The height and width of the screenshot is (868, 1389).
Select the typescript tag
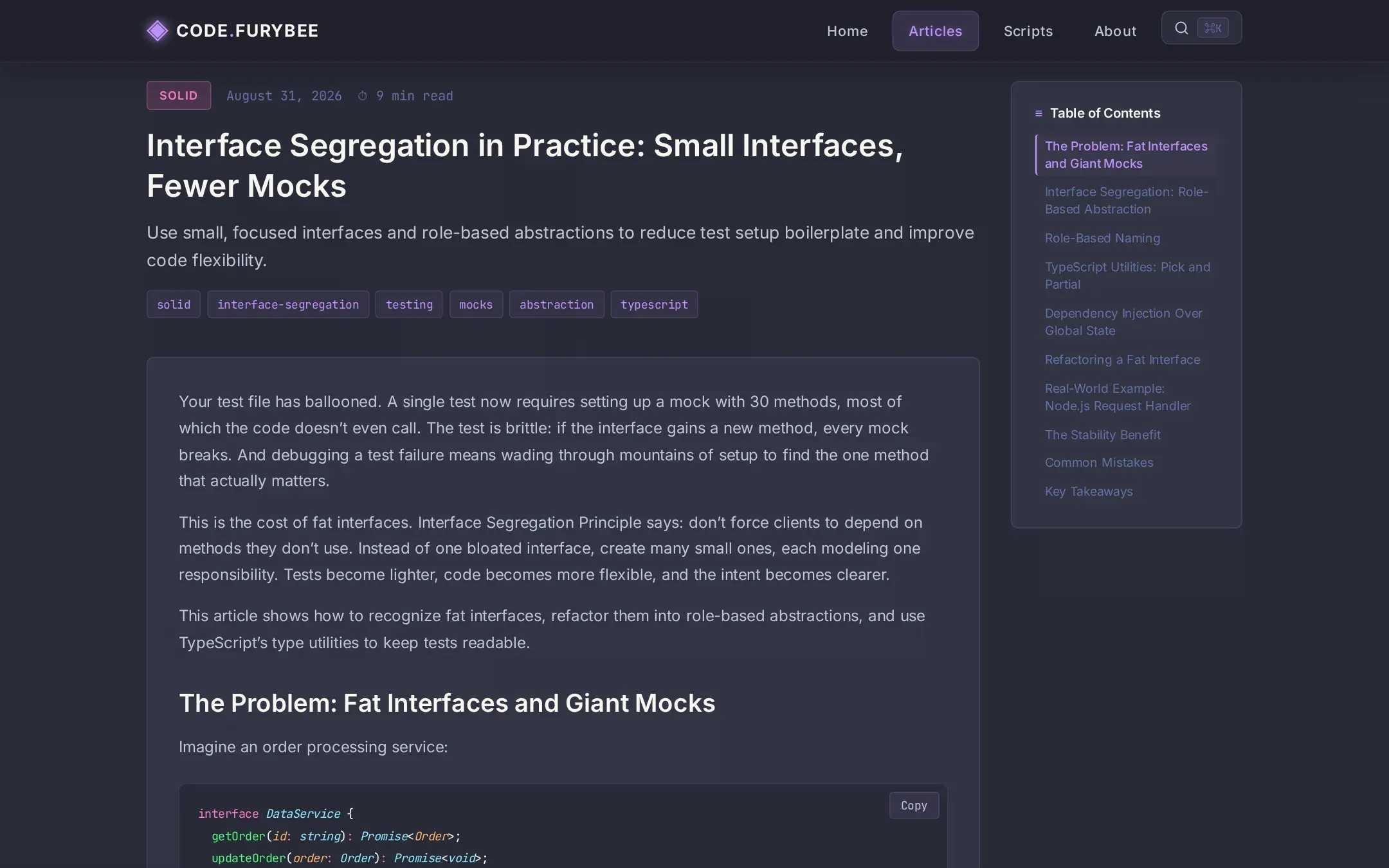coord(654,305)
